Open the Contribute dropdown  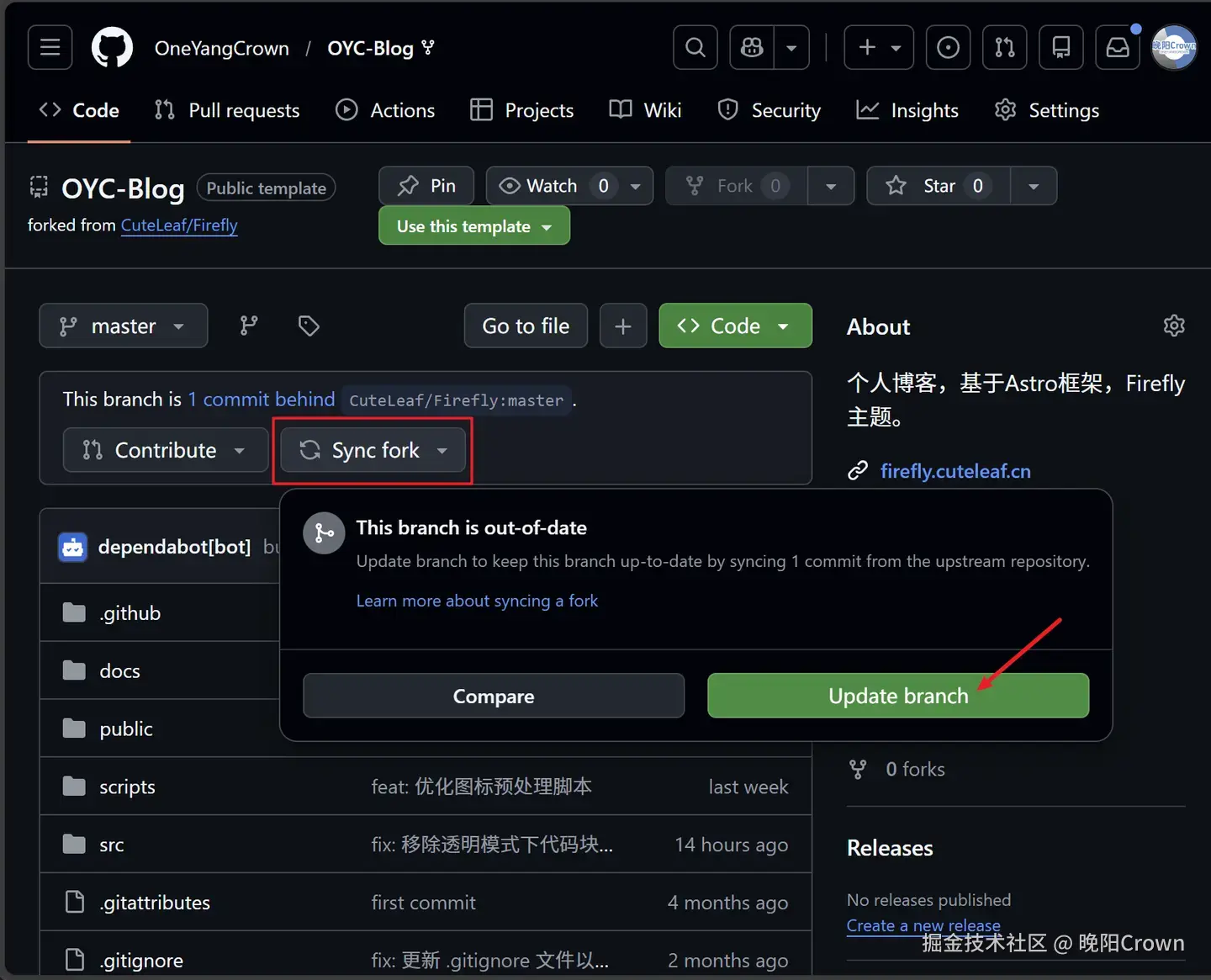[166, 450]
